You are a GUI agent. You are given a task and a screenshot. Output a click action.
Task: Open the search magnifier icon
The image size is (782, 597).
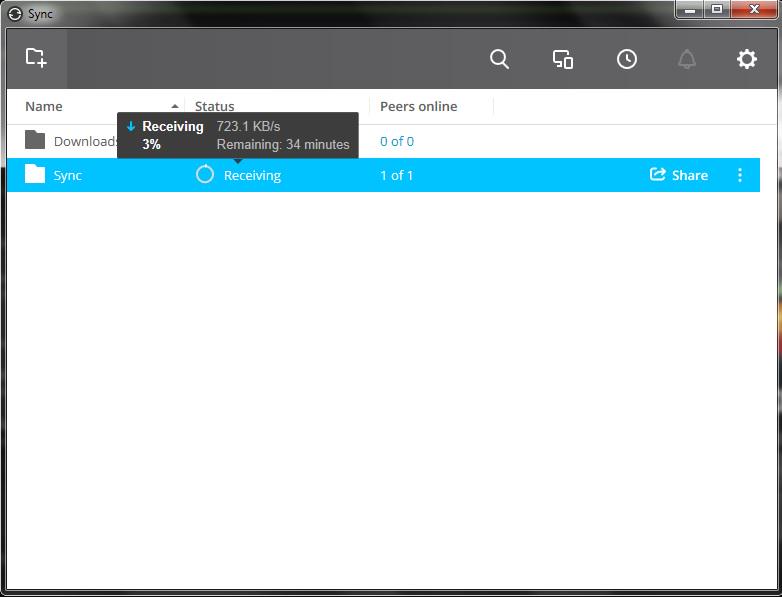point(499,59)
